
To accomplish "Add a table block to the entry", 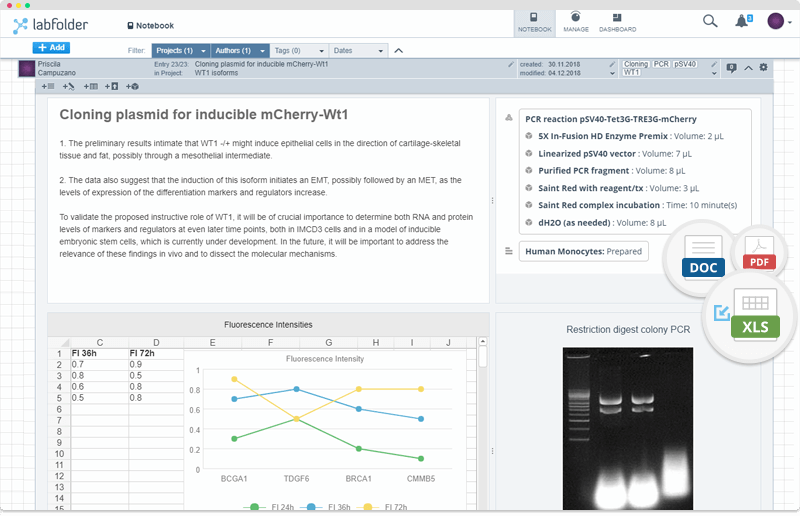I will coord(91,86).
